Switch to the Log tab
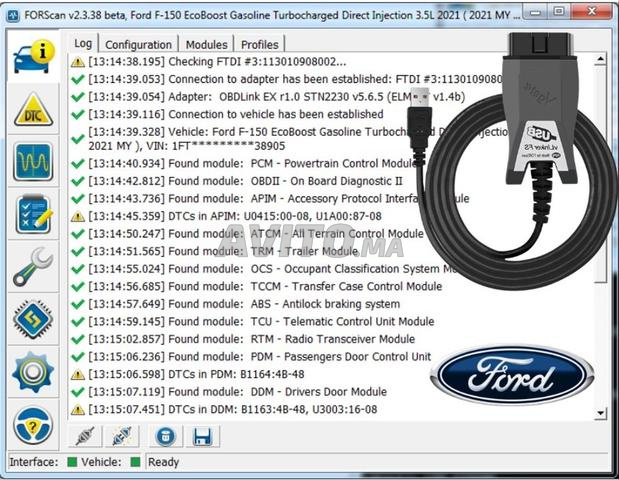 coord(83,43)
